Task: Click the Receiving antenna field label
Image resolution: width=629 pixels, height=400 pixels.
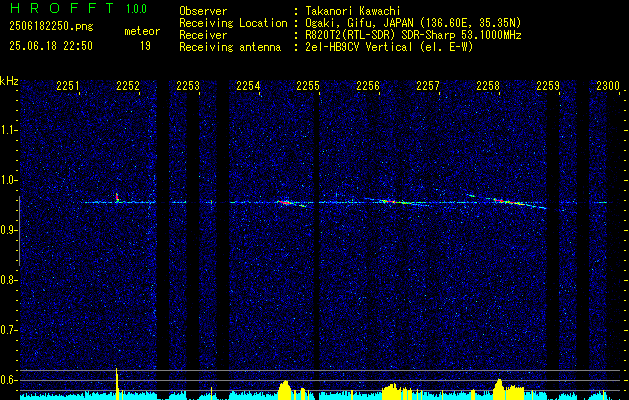Action: (x=230, y=47)
